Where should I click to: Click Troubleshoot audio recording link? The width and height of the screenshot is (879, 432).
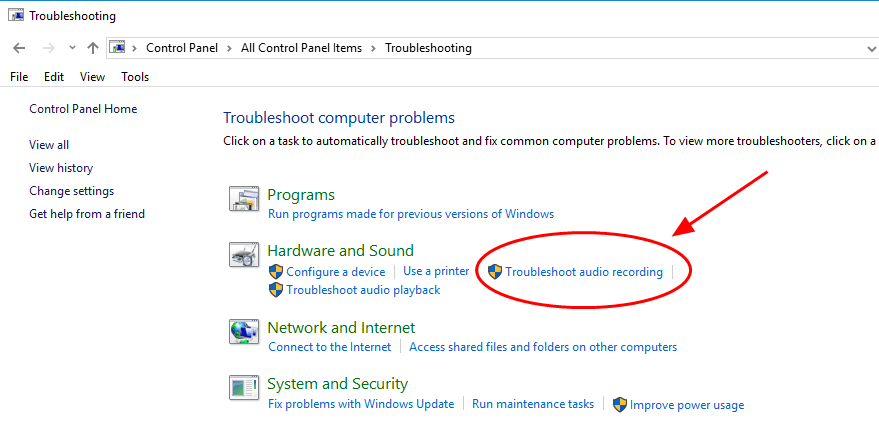(584, 272)
